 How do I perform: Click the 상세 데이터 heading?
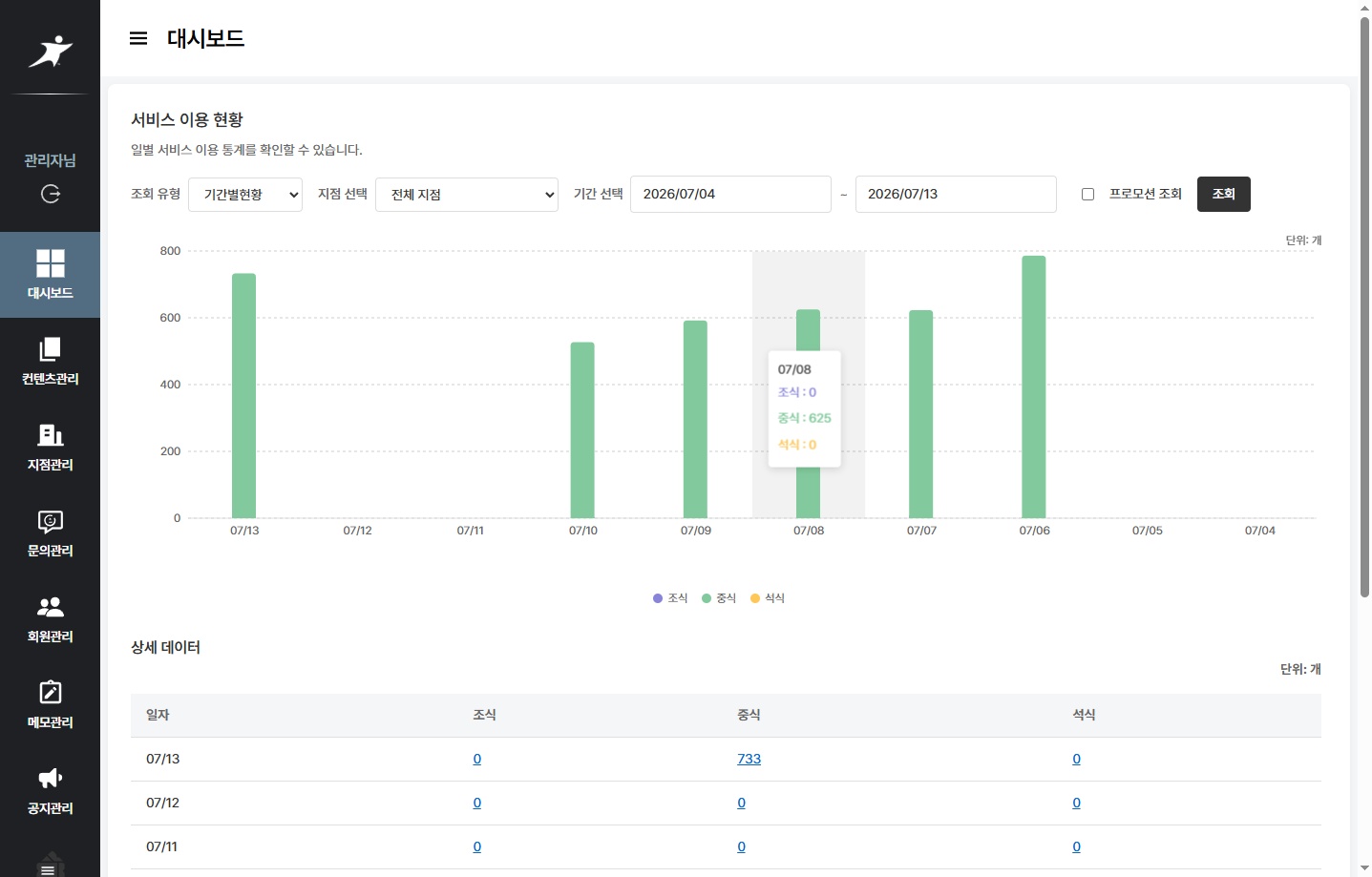click(x=165, y=647)
